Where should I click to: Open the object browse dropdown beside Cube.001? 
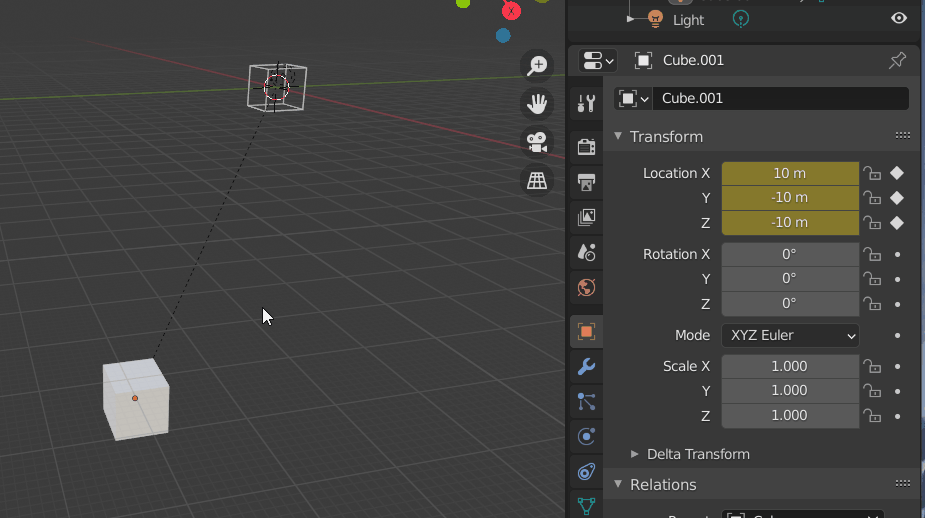pyautogui.click(x=634, y=99)
